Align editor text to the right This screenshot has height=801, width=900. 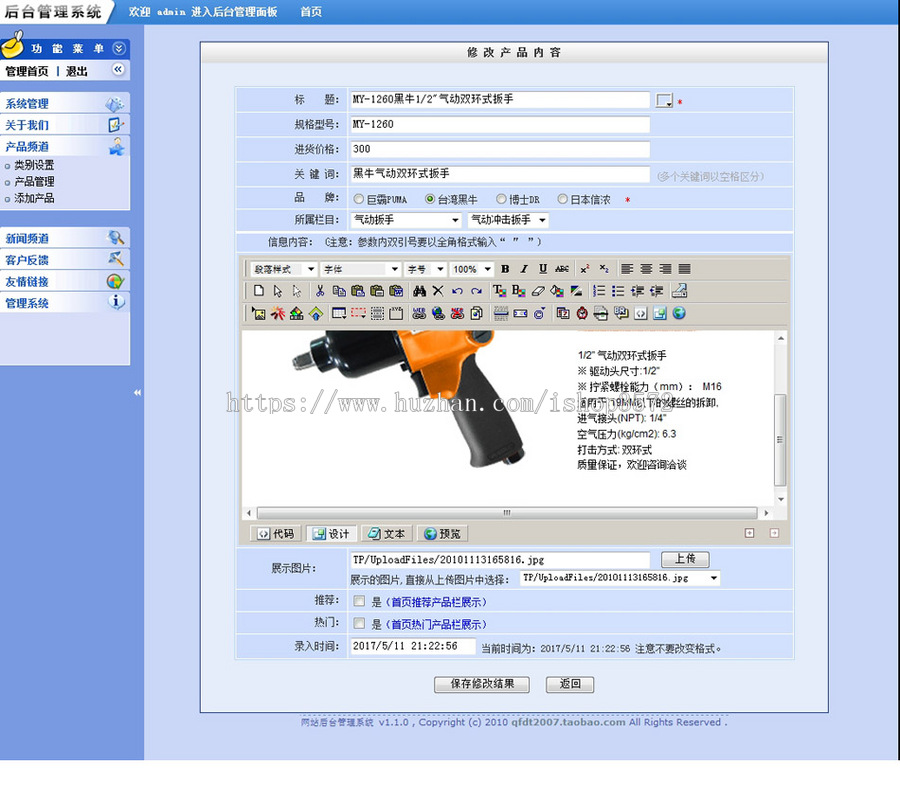pos(665,269)
